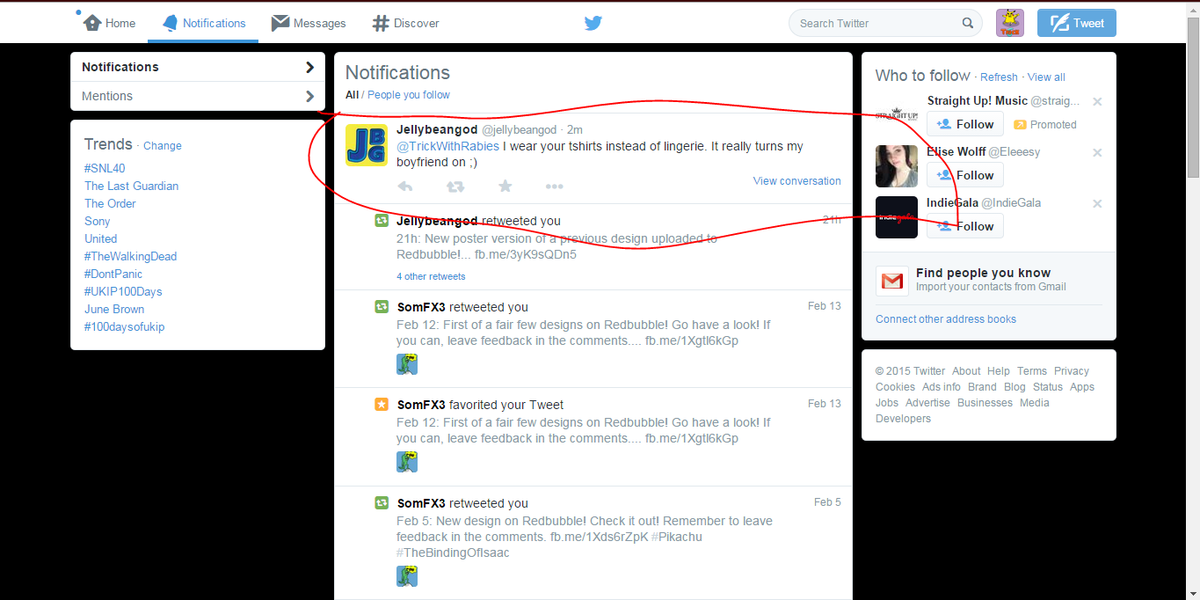1200x600 pixels.
Task: Open the #SNL40 trend
Action: click(105, 168)
